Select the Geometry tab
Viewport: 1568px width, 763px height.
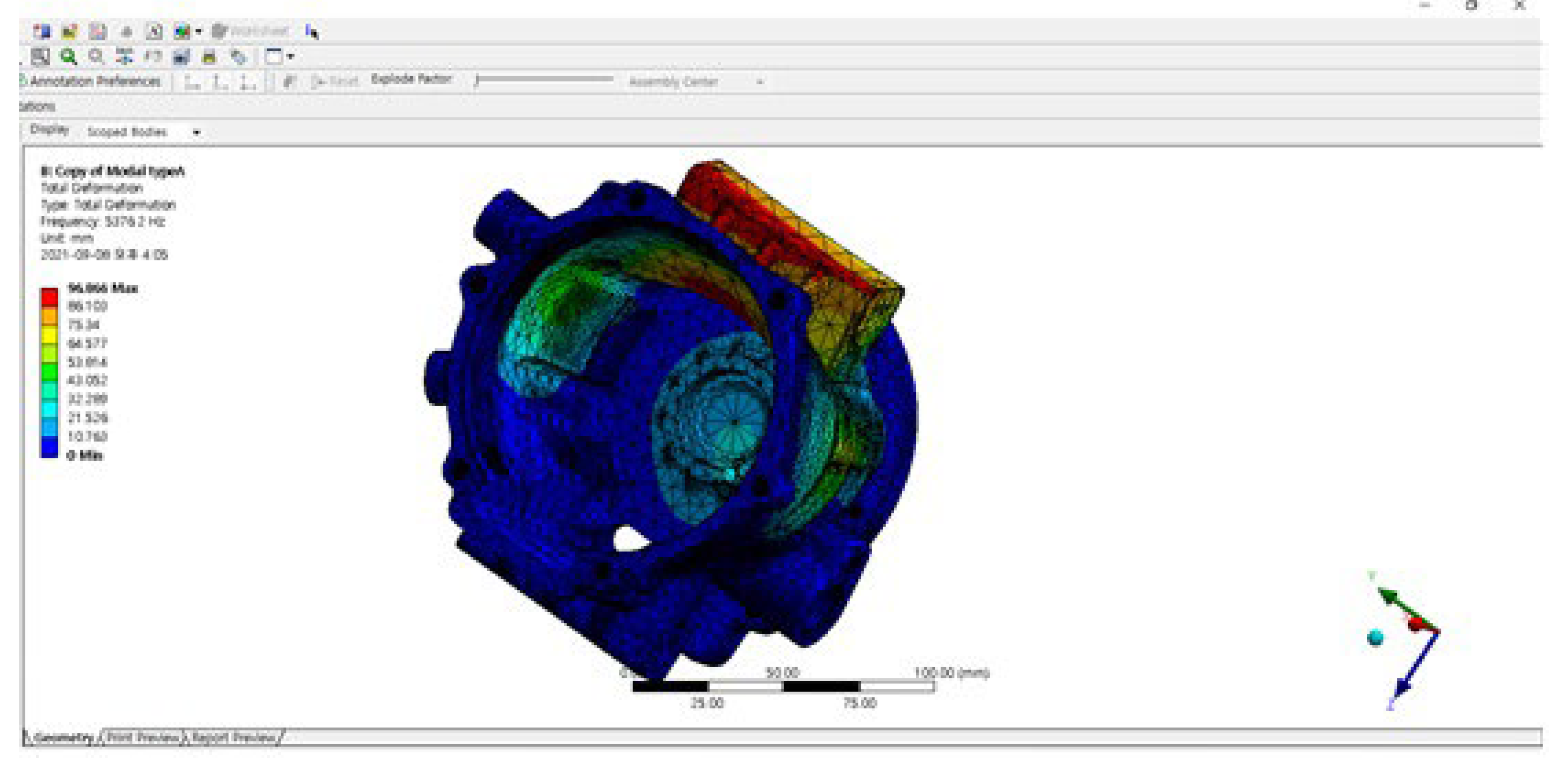[63, 738]
